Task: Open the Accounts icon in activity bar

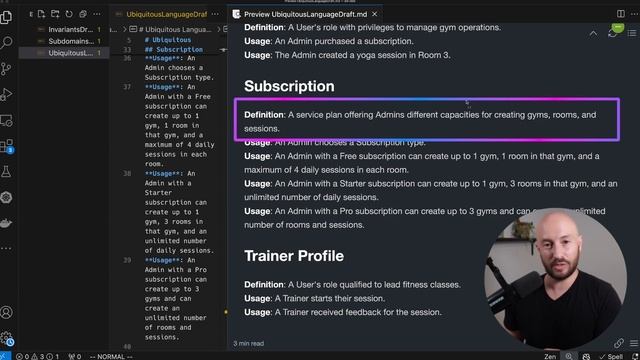Action: coord(6,312)
